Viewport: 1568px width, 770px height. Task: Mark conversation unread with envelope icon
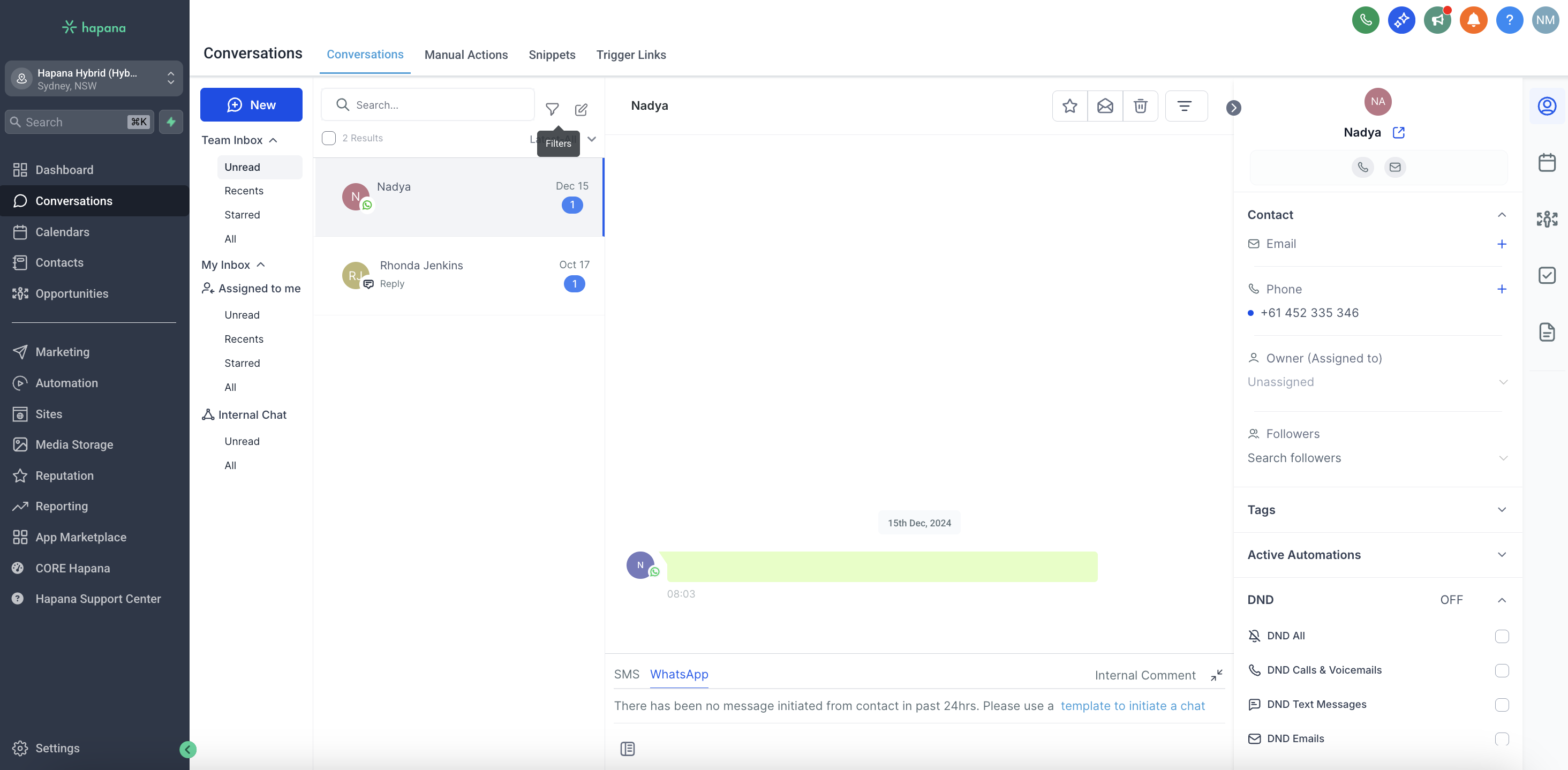[1104, 106]
